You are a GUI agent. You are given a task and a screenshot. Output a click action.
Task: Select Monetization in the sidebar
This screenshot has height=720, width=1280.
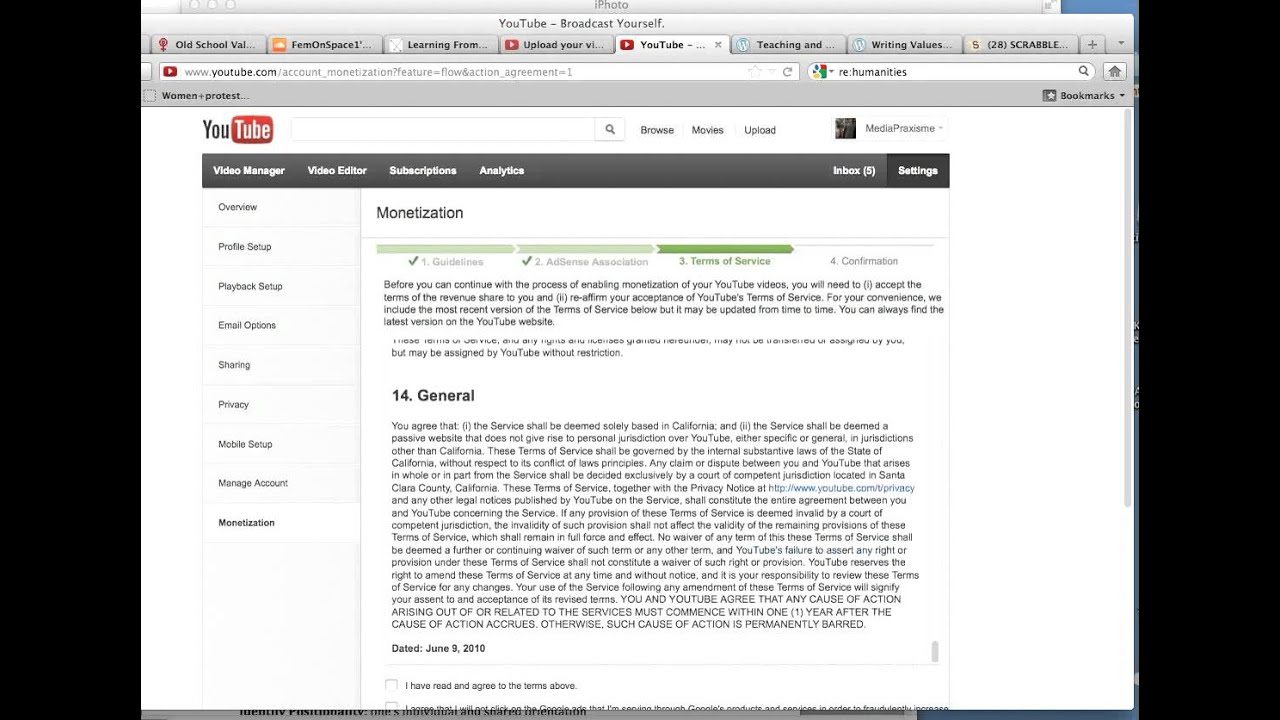[246, 523]
